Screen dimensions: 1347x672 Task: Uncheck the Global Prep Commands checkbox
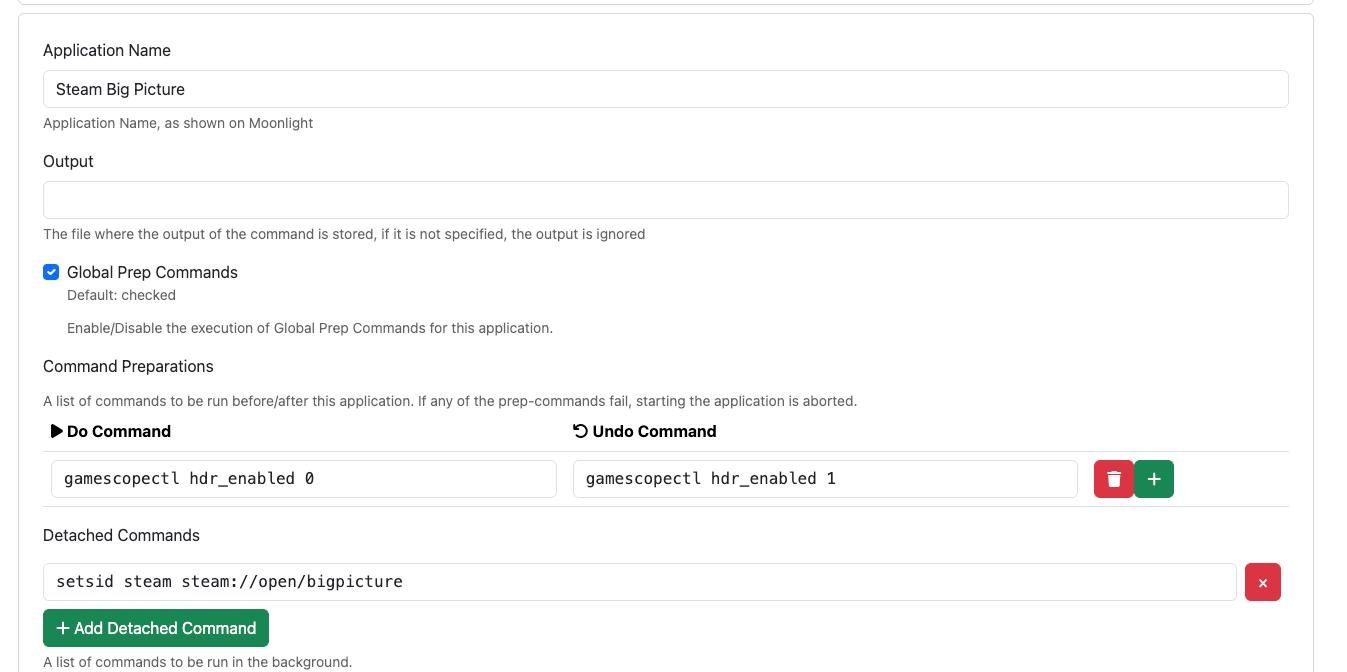coord(51,272)
